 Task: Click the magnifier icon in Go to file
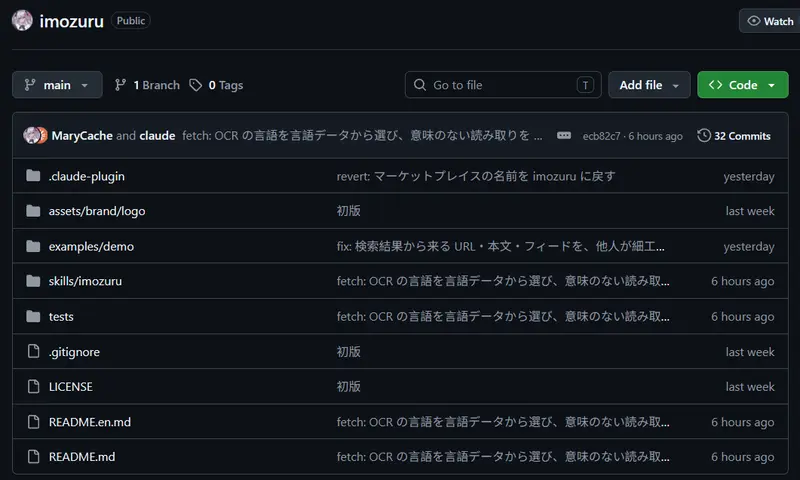point(420,85)
